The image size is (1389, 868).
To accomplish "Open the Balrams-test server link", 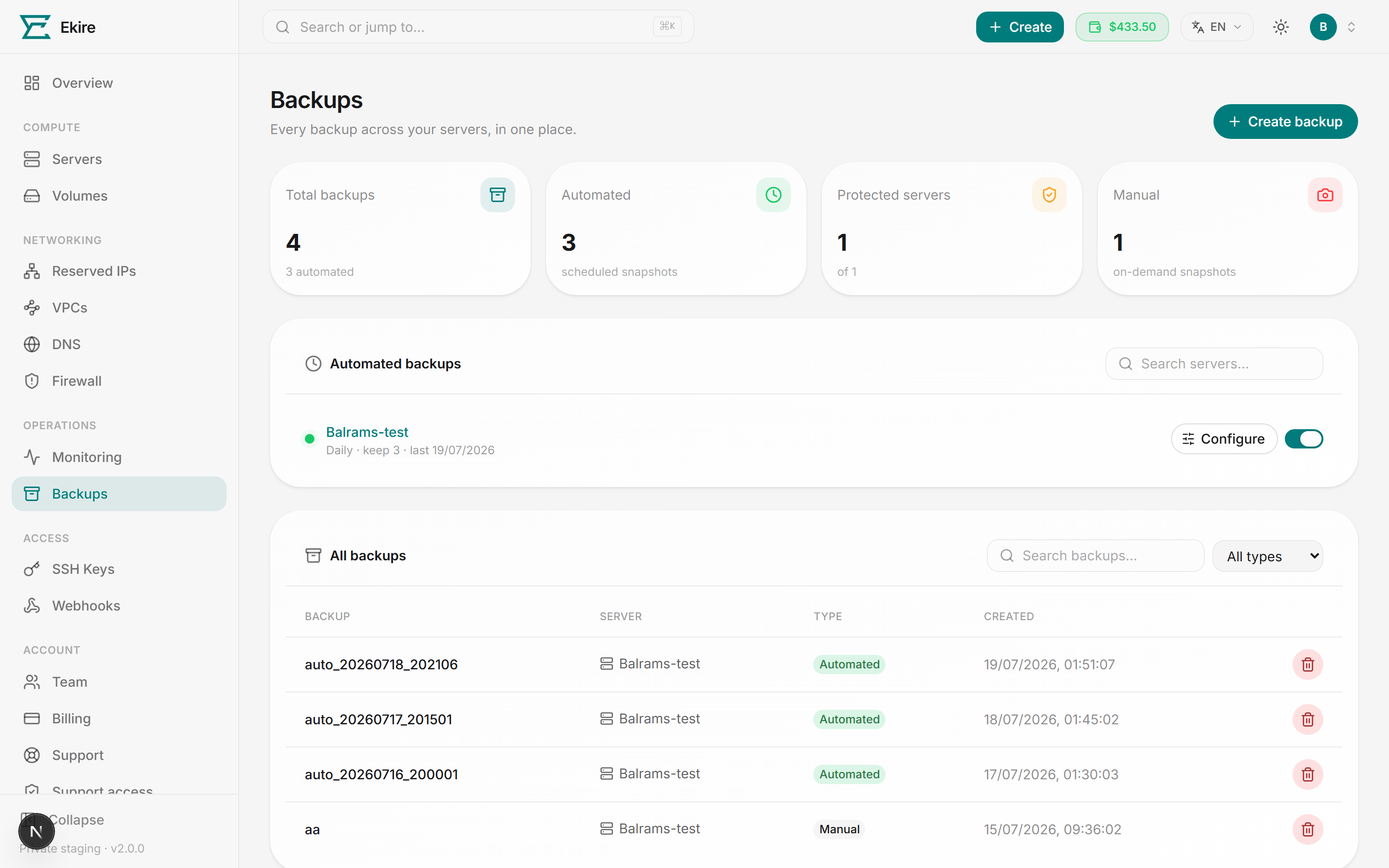I will 367,432.
